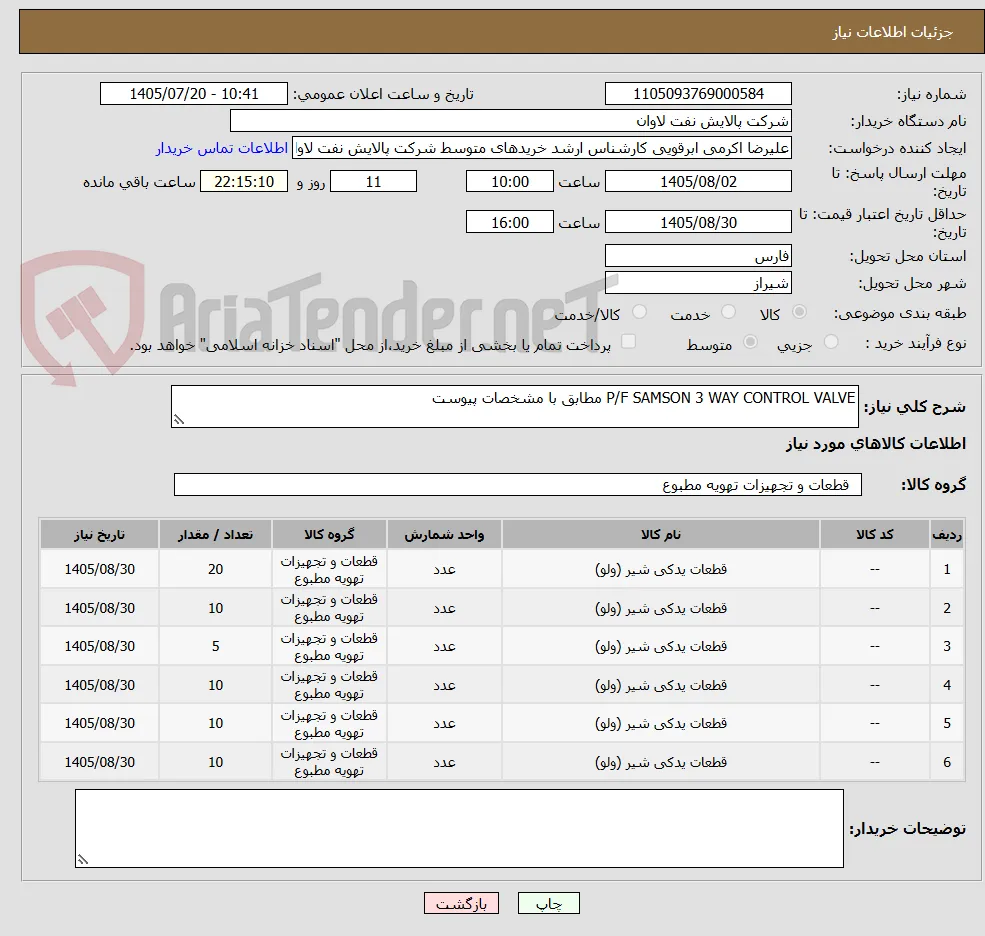This screenshot has height=936, width=985.
Task: Click item name in row 6
Action: point(661,762)
